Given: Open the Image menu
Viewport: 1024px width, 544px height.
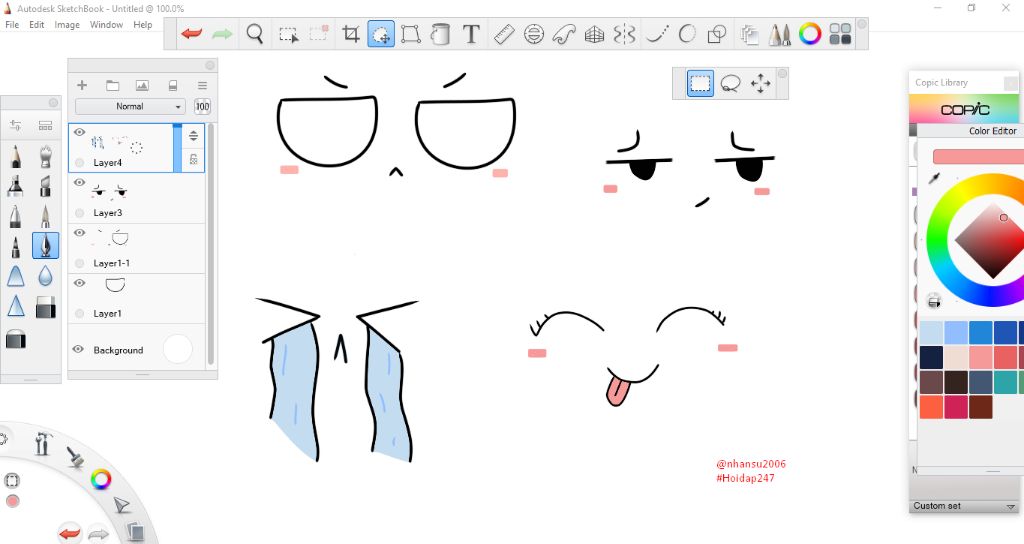Looking at the screenshot, I should pos(67,25).
